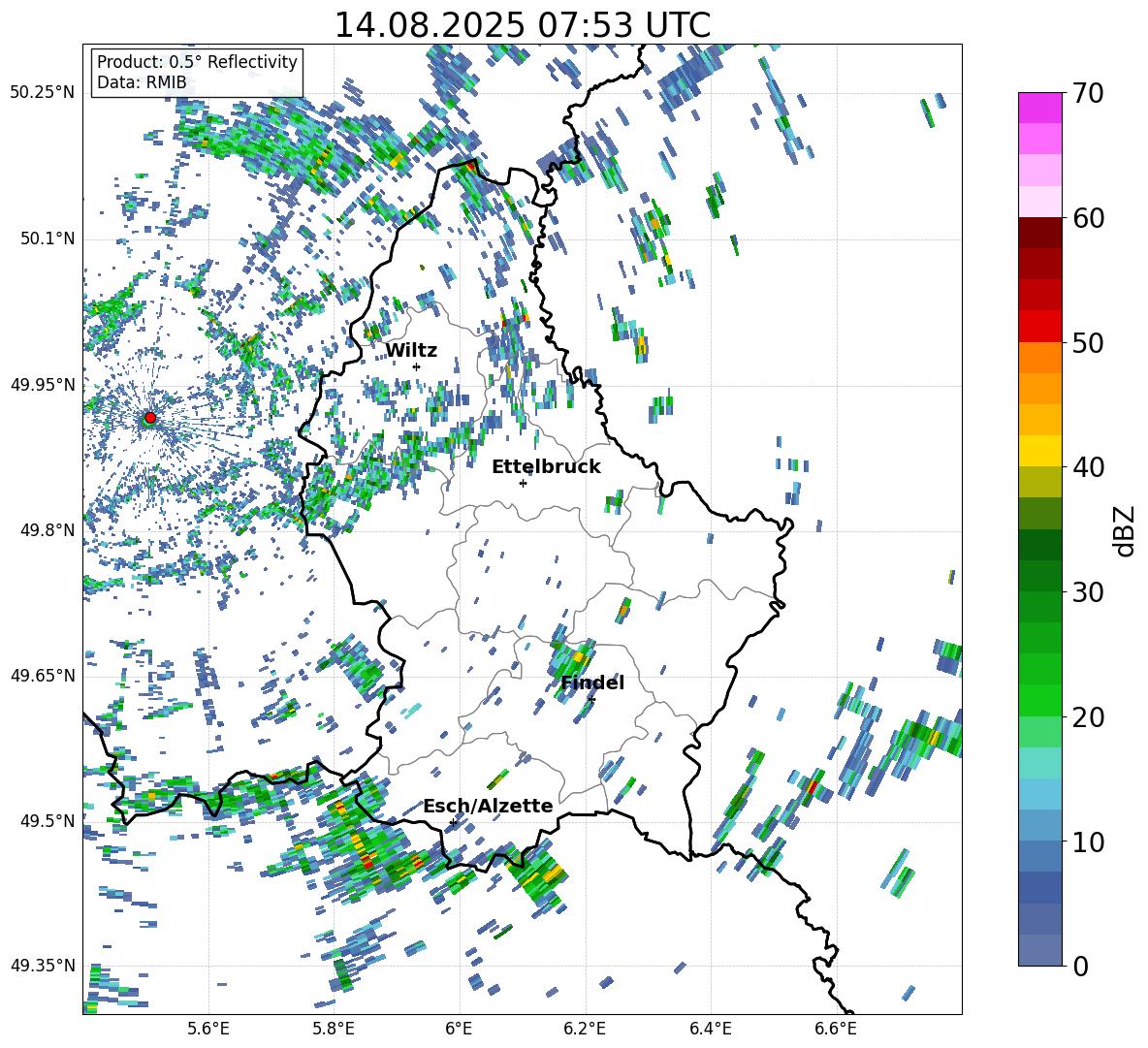
Task: Click the 49.5°N latitude label
Action: pos(48,820)
